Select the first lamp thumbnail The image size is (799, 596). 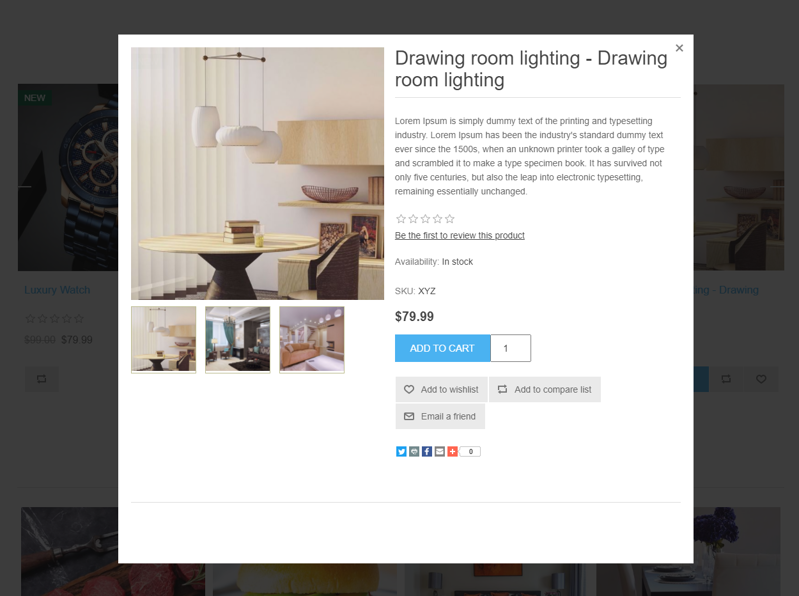click(x=164, y=339)
